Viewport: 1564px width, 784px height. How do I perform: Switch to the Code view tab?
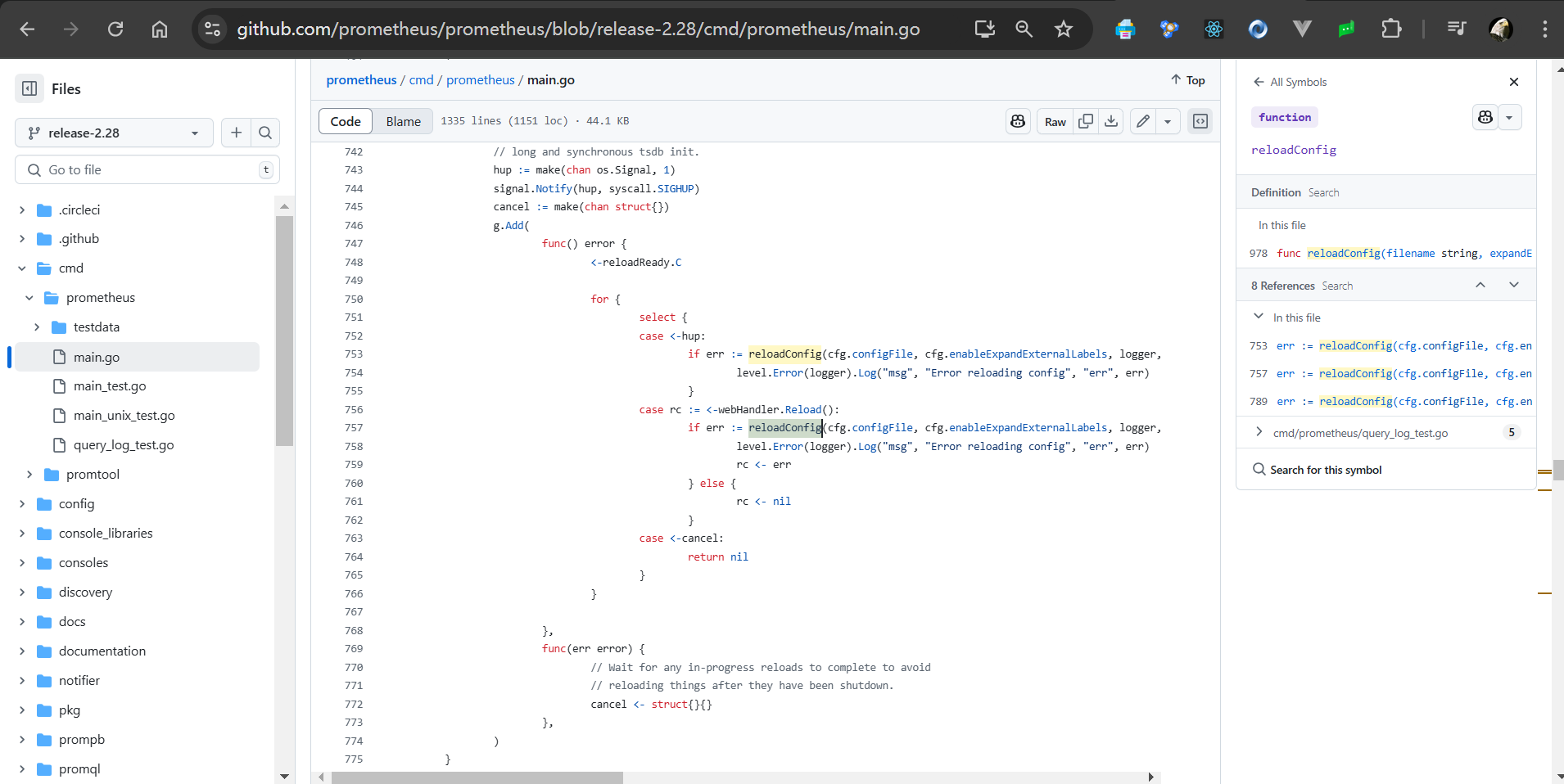pyautogui.click(x=346, y=121)
